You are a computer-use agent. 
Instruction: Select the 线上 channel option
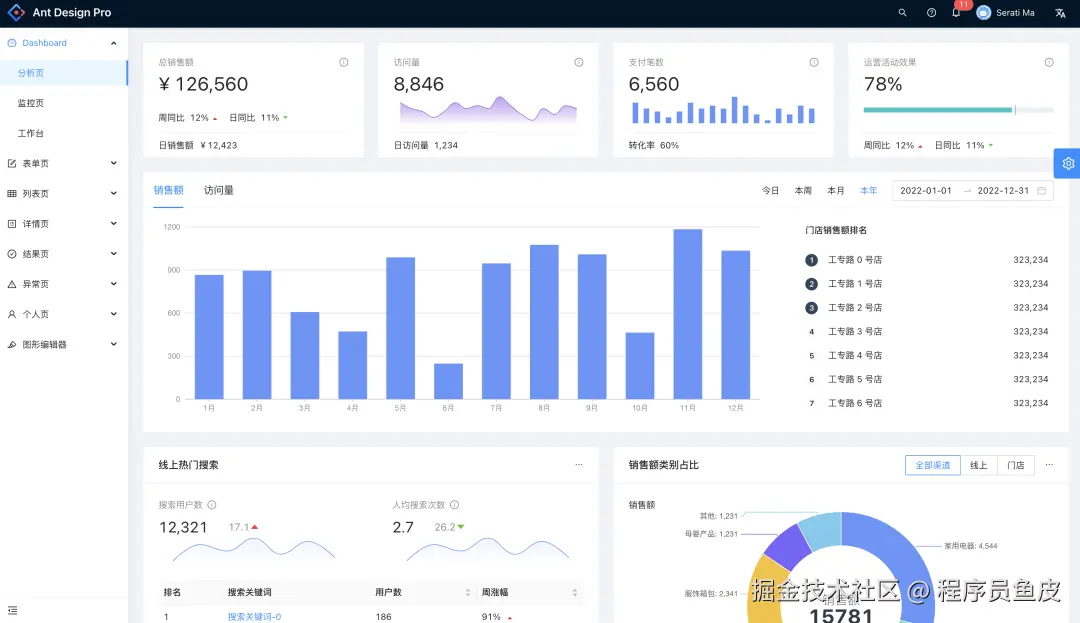(x=977, y=465)
